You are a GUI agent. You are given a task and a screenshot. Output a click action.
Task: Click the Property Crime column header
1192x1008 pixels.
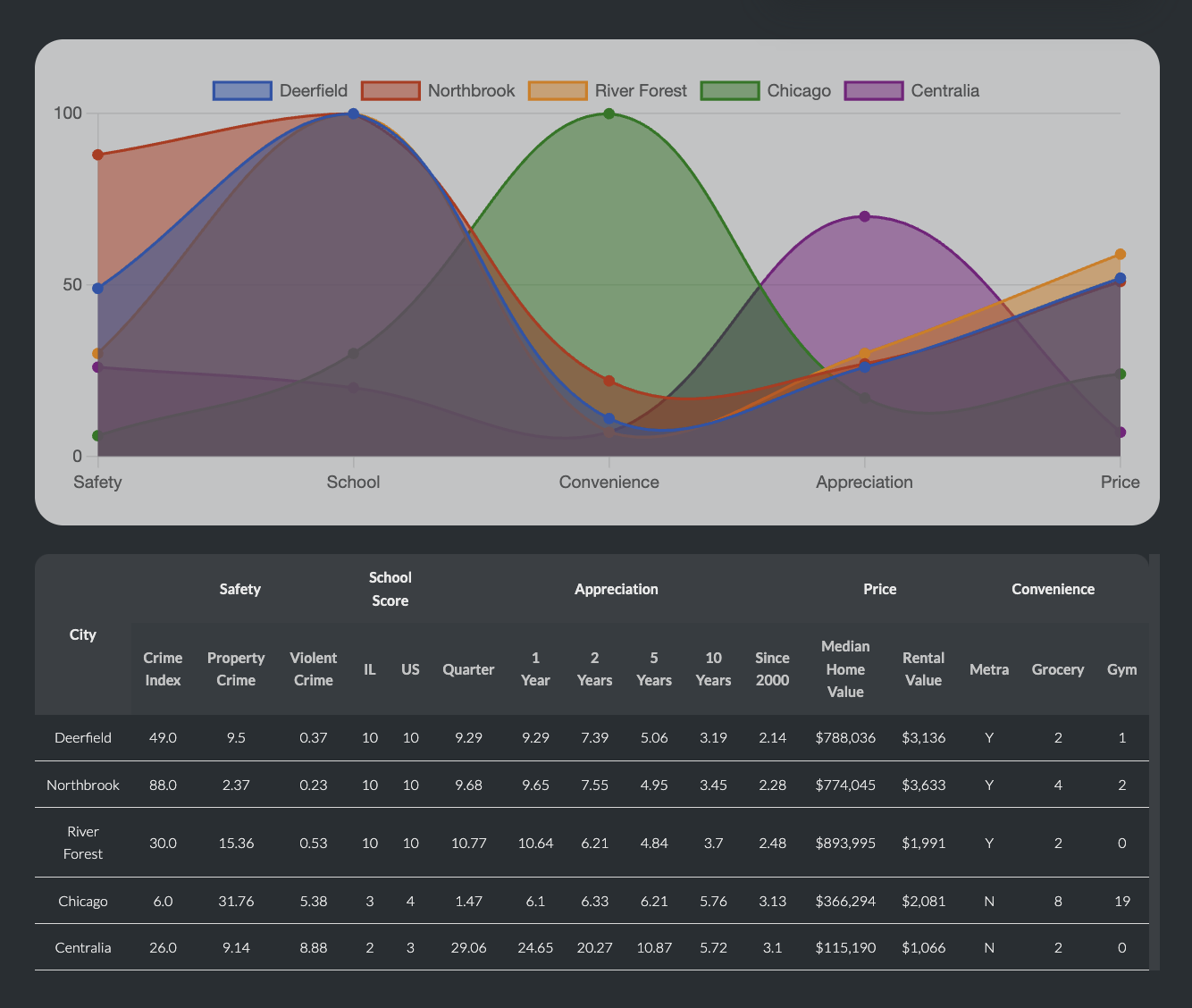tap(236, 669)
